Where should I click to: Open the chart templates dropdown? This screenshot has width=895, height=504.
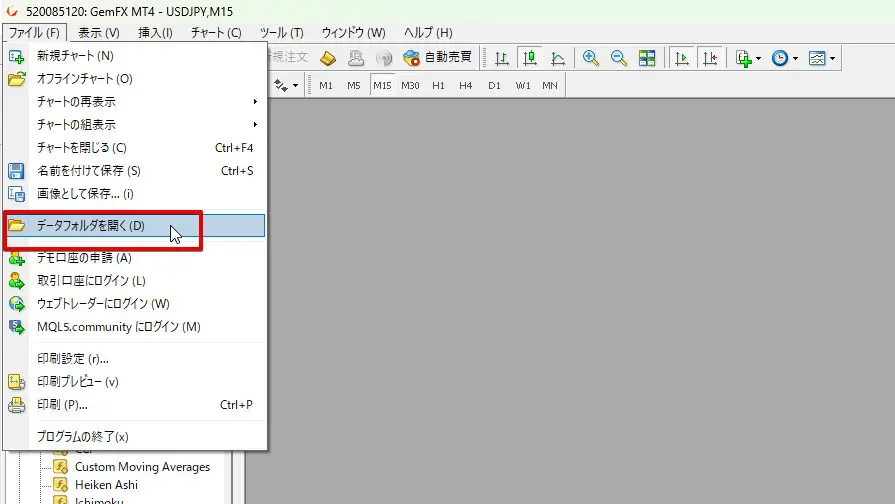[822, 58]
